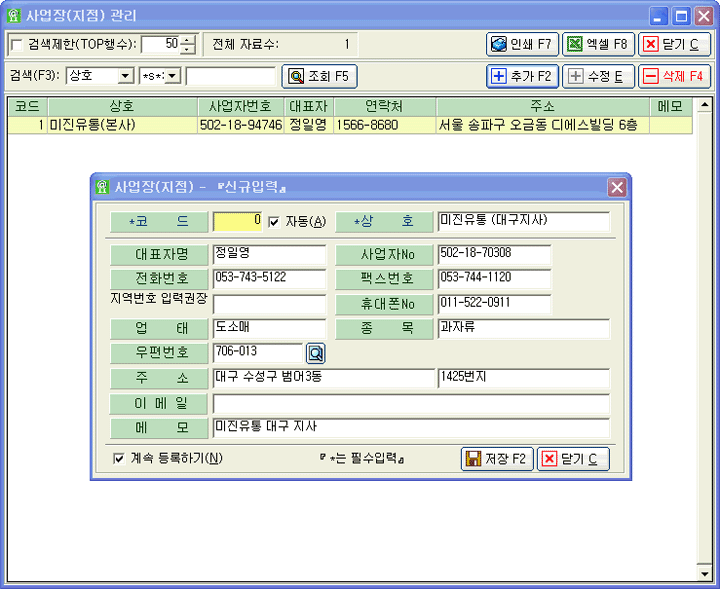The height and width of the screenshot is (589, 720).
Task: Click the search keyword input field
Action: click(x=231, y=76)
